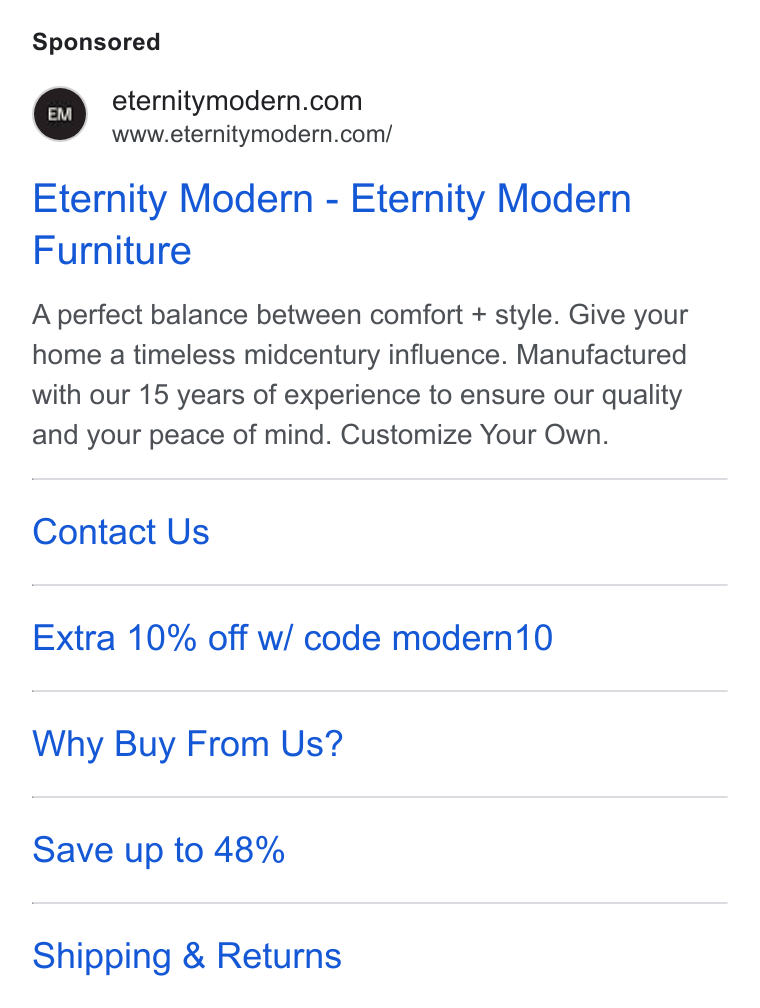Go to Shipping & Returns
The width and height of the screenshot is (760, 1008).
click(x=186, y=956)
